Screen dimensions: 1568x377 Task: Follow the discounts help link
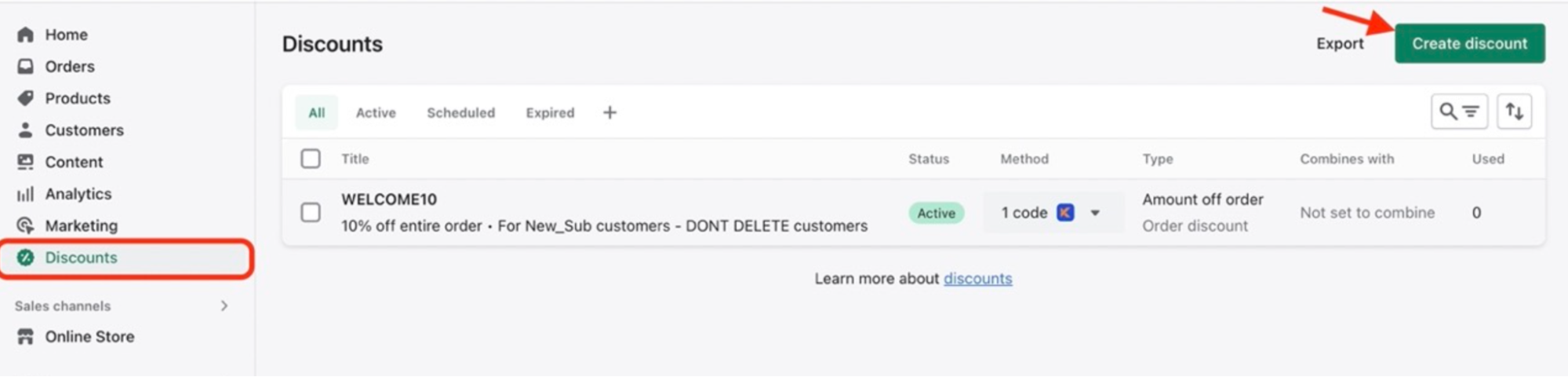coord(977,279)
